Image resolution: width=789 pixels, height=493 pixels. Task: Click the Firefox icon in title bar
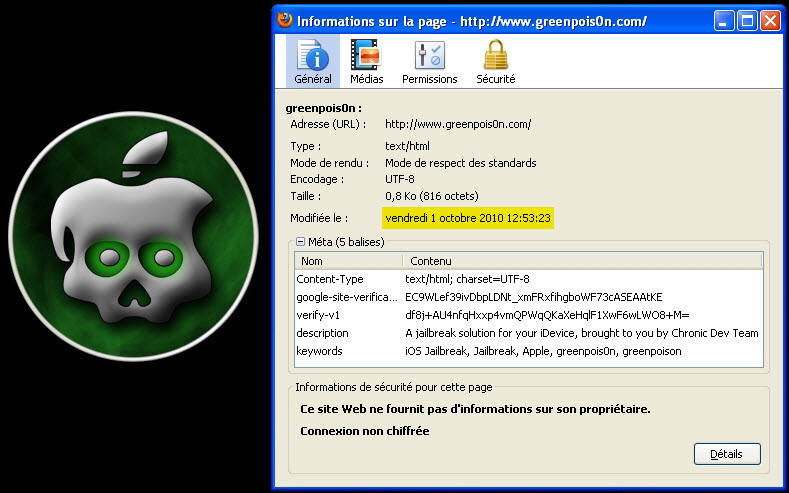point(284,21)
